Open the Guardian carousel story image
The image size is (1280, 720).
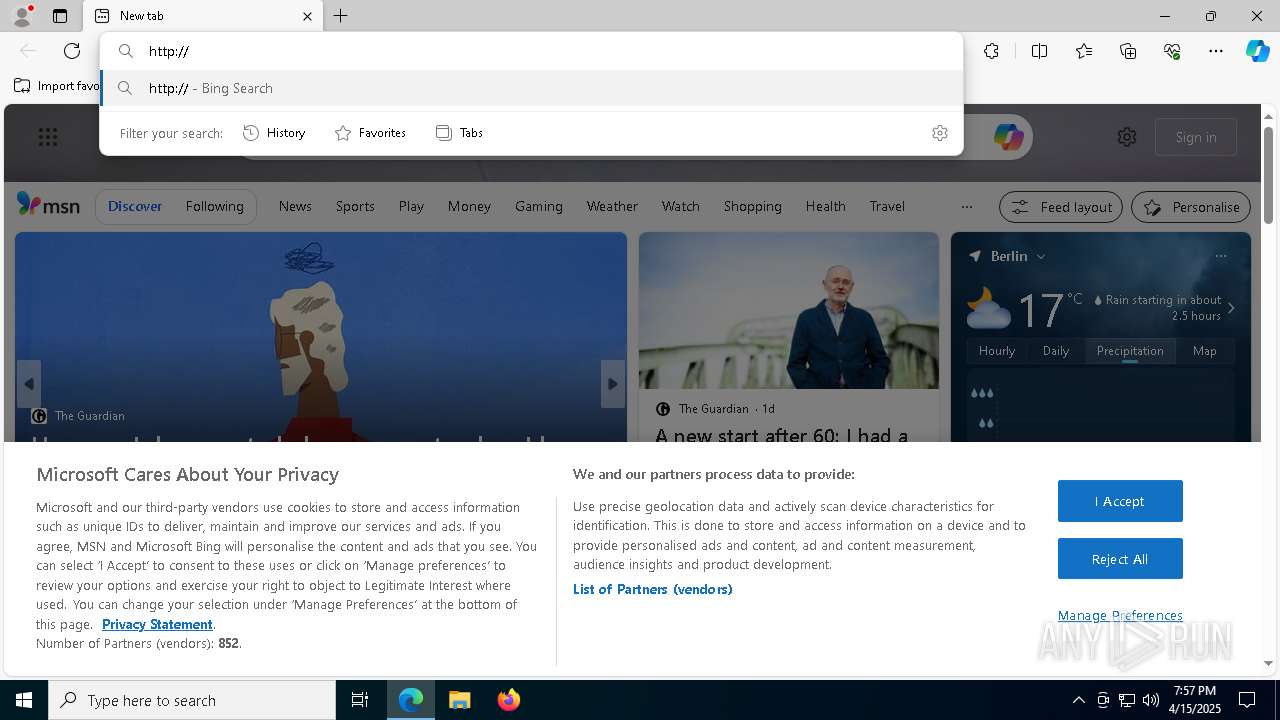321,336
